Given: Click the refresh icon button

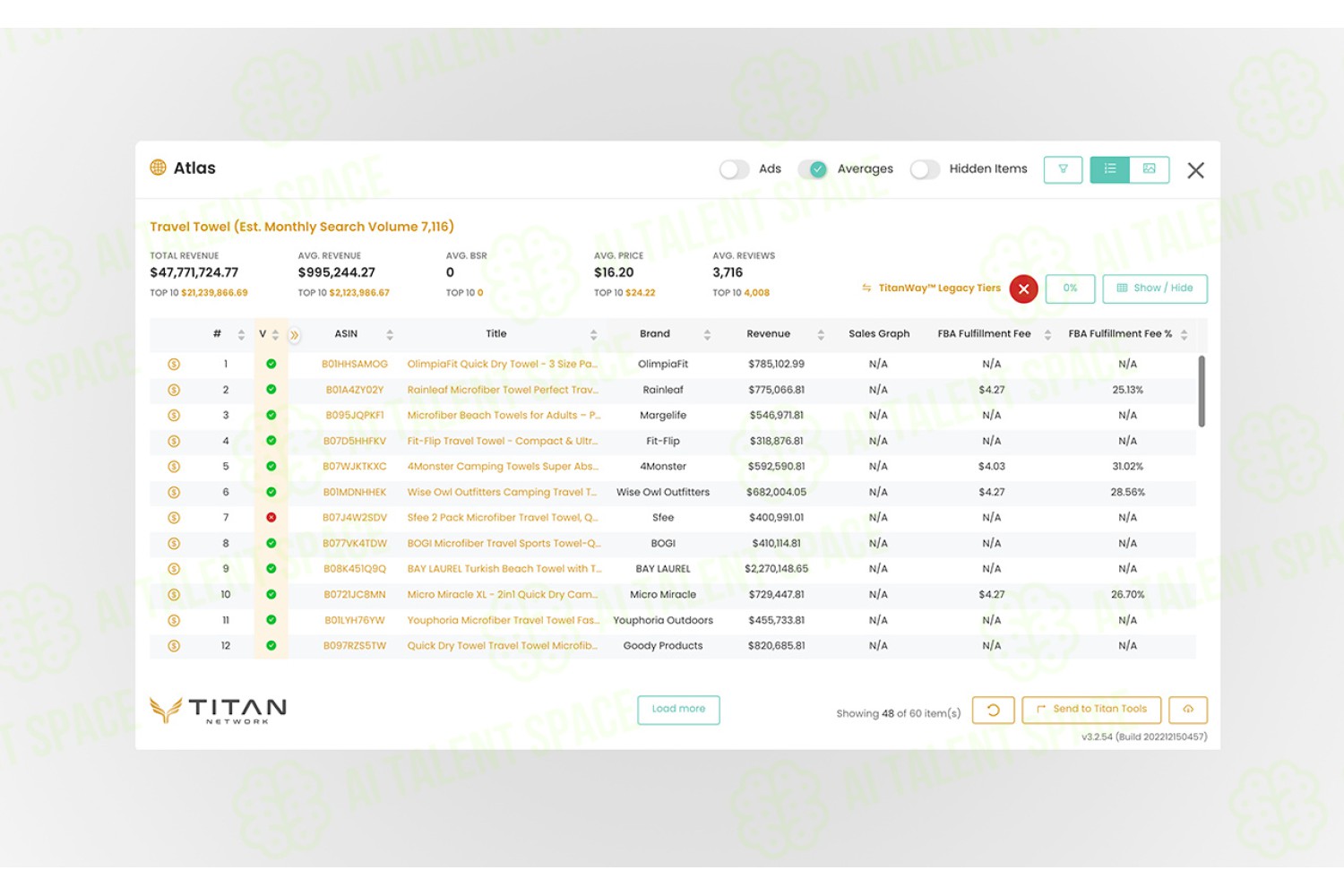Looking at the screenshot, I should (993, 710).
